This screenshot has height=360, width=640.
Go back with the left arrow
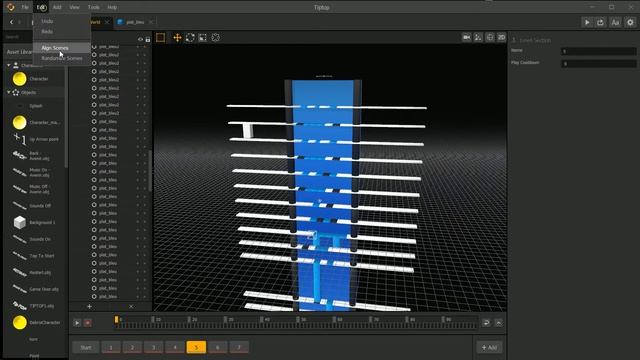pyautogui.click(x=11, y=22)
